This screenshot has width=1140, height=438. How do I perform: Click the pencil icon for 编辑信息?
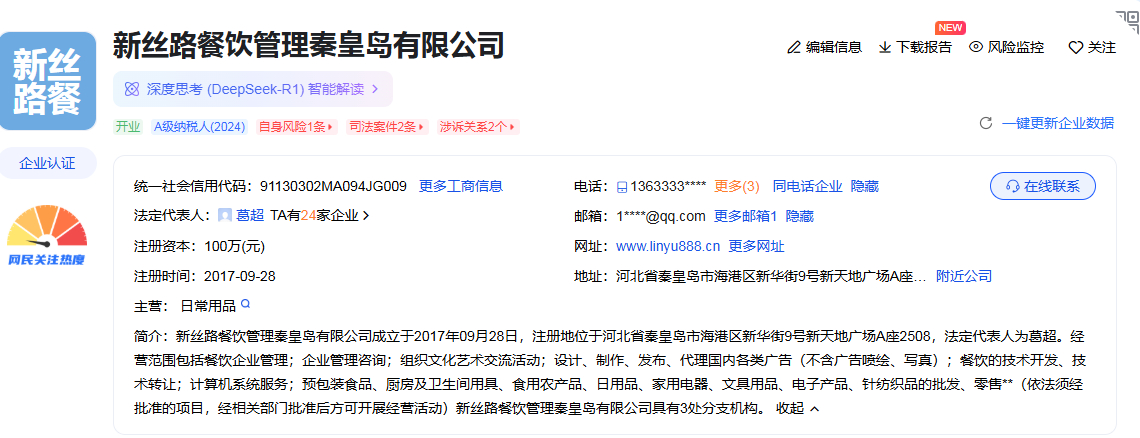tap(794, 47)
